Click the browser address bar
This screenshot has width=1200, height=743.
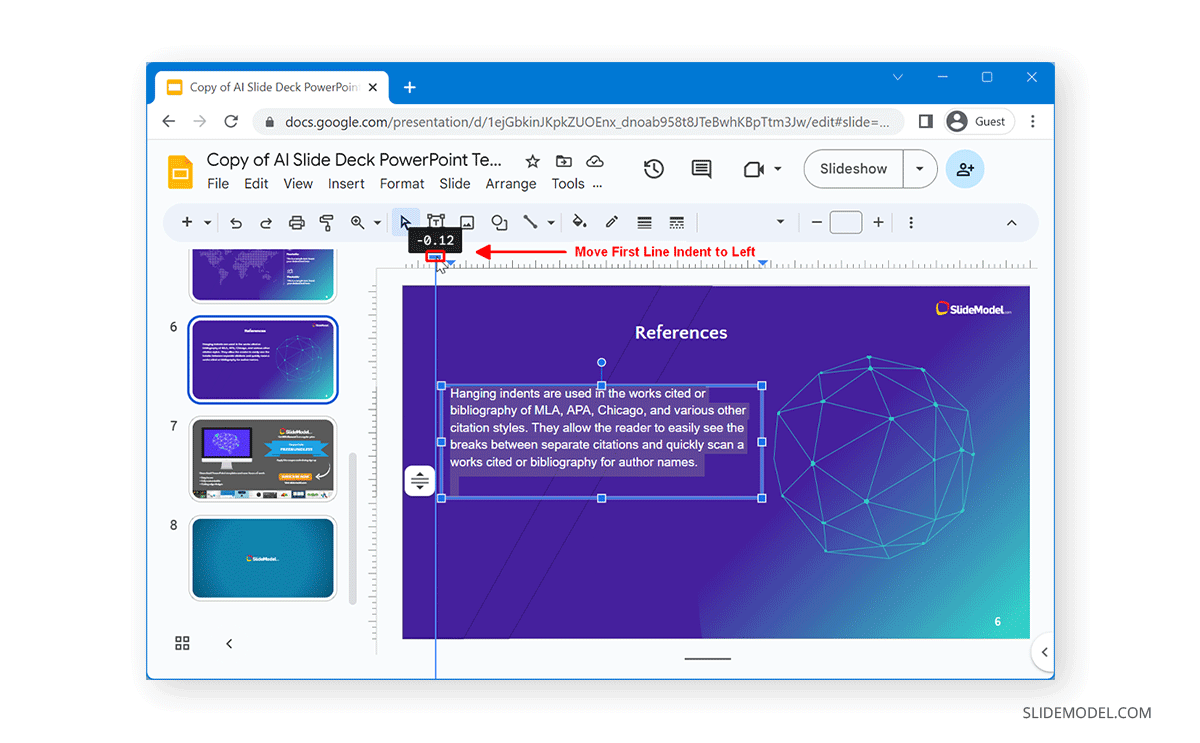pyautogui.click(x=578, y=122)
